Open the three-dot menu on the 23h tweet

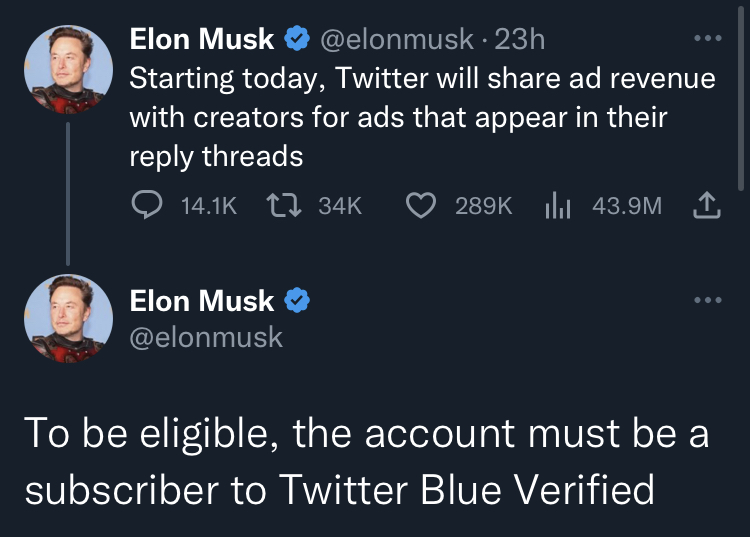(708, 38)
